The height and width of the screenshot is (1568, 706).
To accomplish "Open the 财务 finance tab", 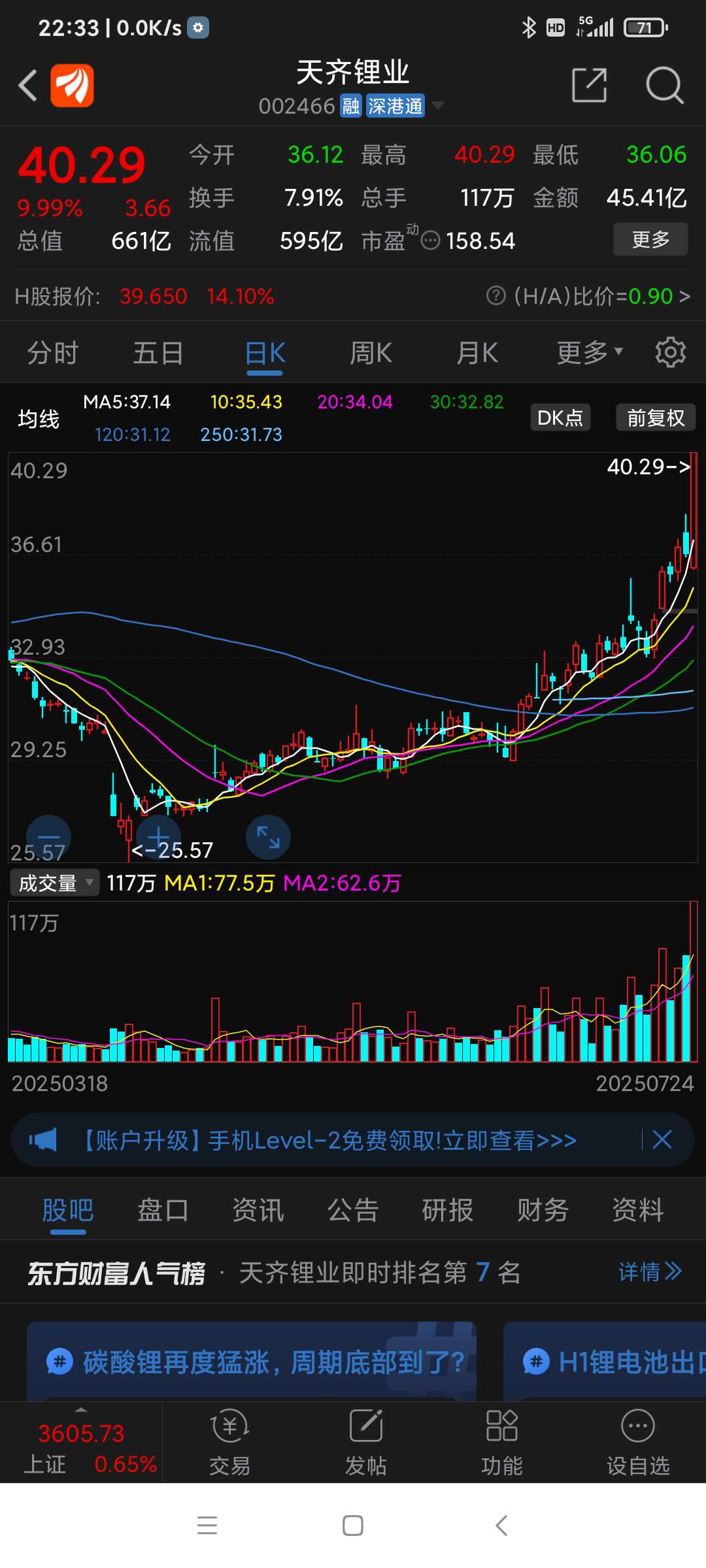I will tap(543, 1210).
